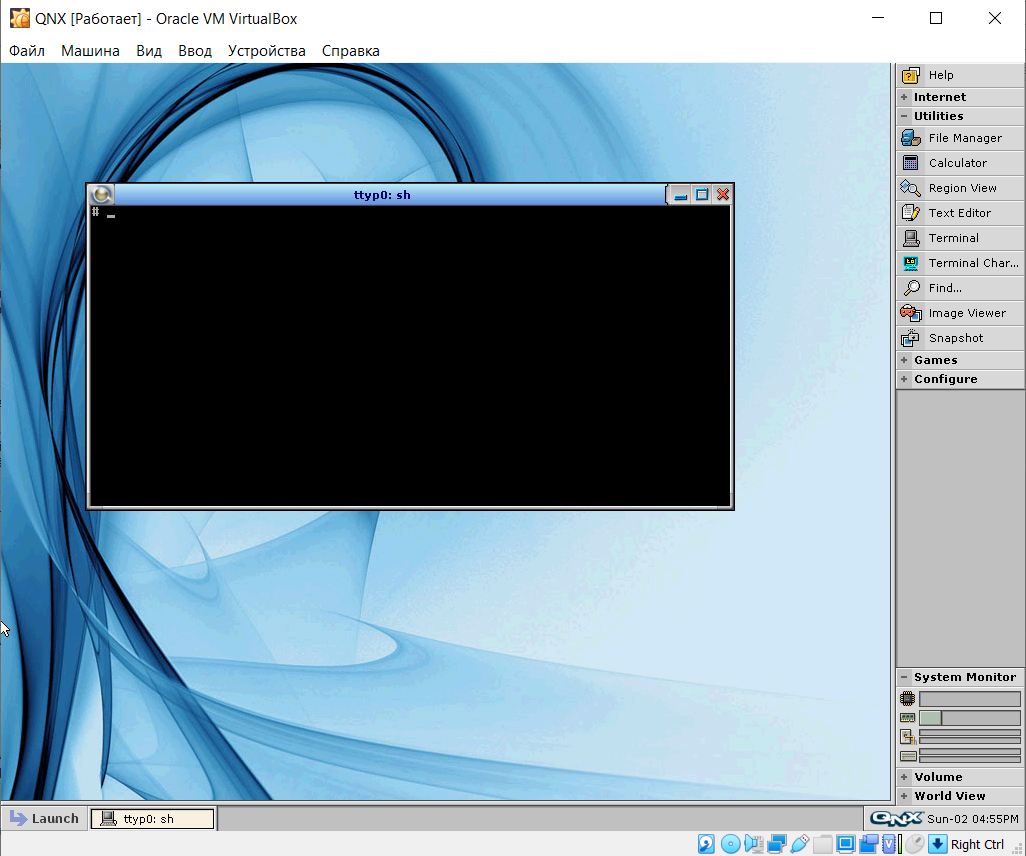Click the terminal window's menu icon
This screenshot has width=1026, height=856.
101,194
